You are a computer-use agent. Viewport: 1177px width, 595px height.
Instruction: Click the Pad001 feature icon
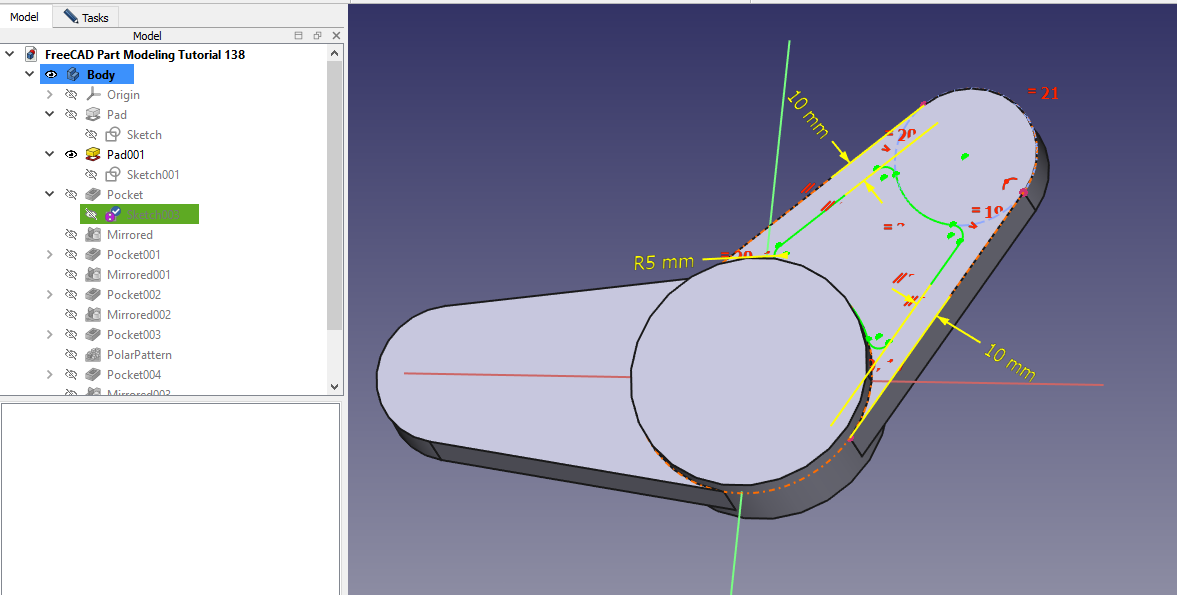point(93,155)
